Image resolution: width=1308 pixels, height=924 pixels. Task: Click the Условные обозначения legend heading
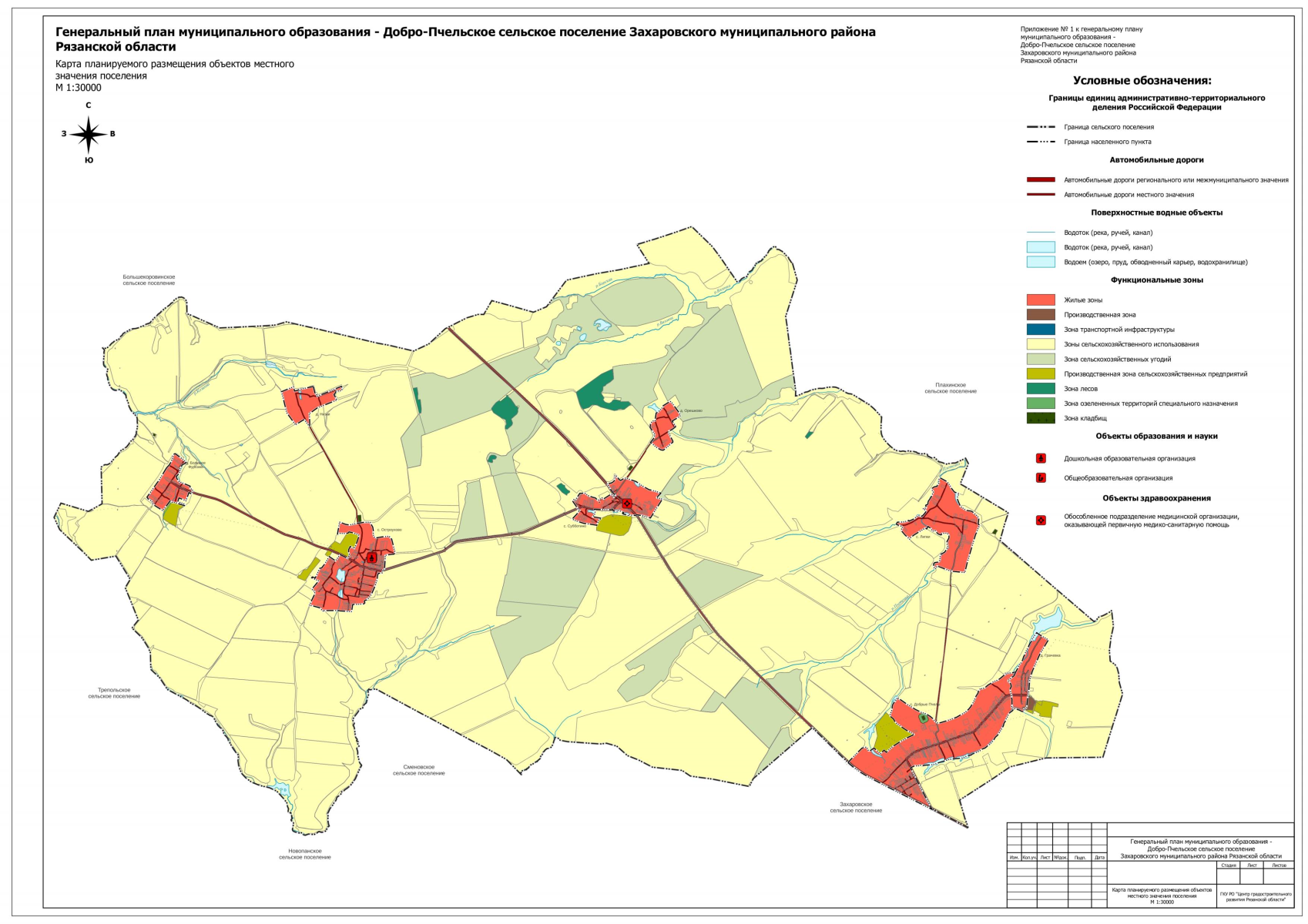[1142, 81]
